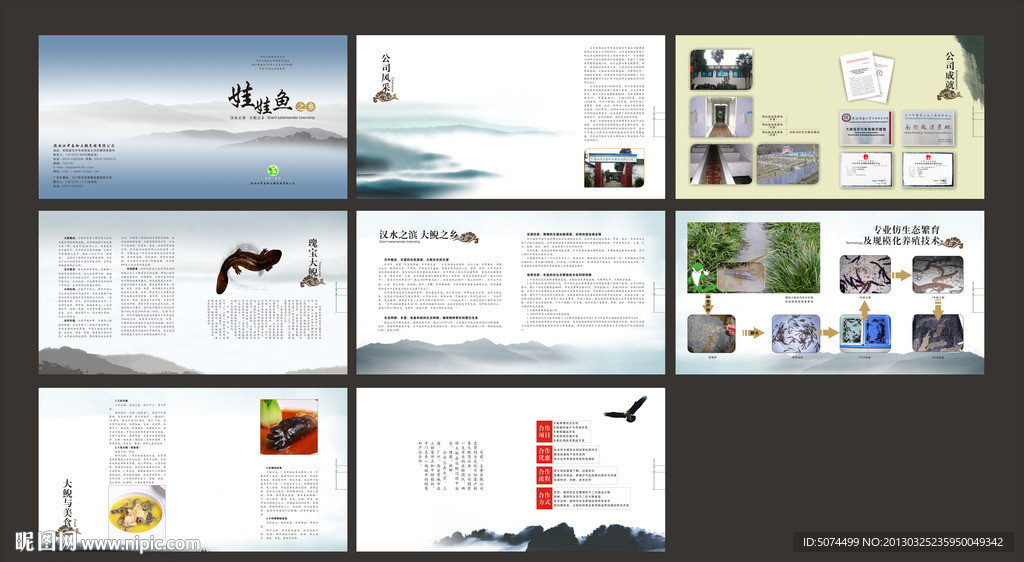Select the red 合作优惠 label
This screenshot has height=562, width=1024.
544,454
